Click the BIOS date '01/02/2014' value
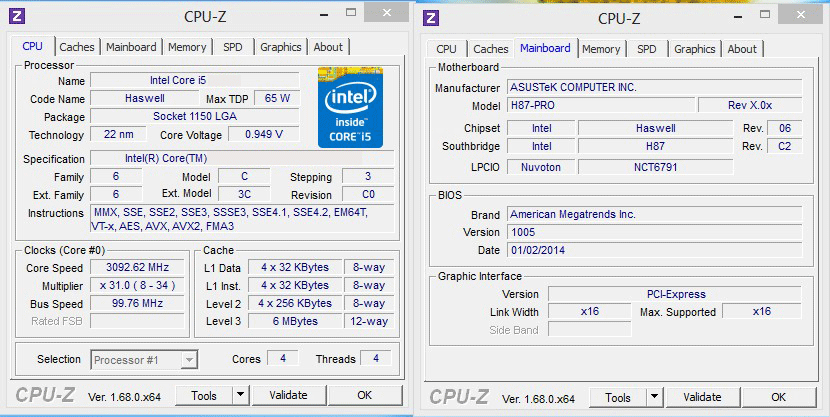Screen dimensions: 830x417 tap(655, 250)
